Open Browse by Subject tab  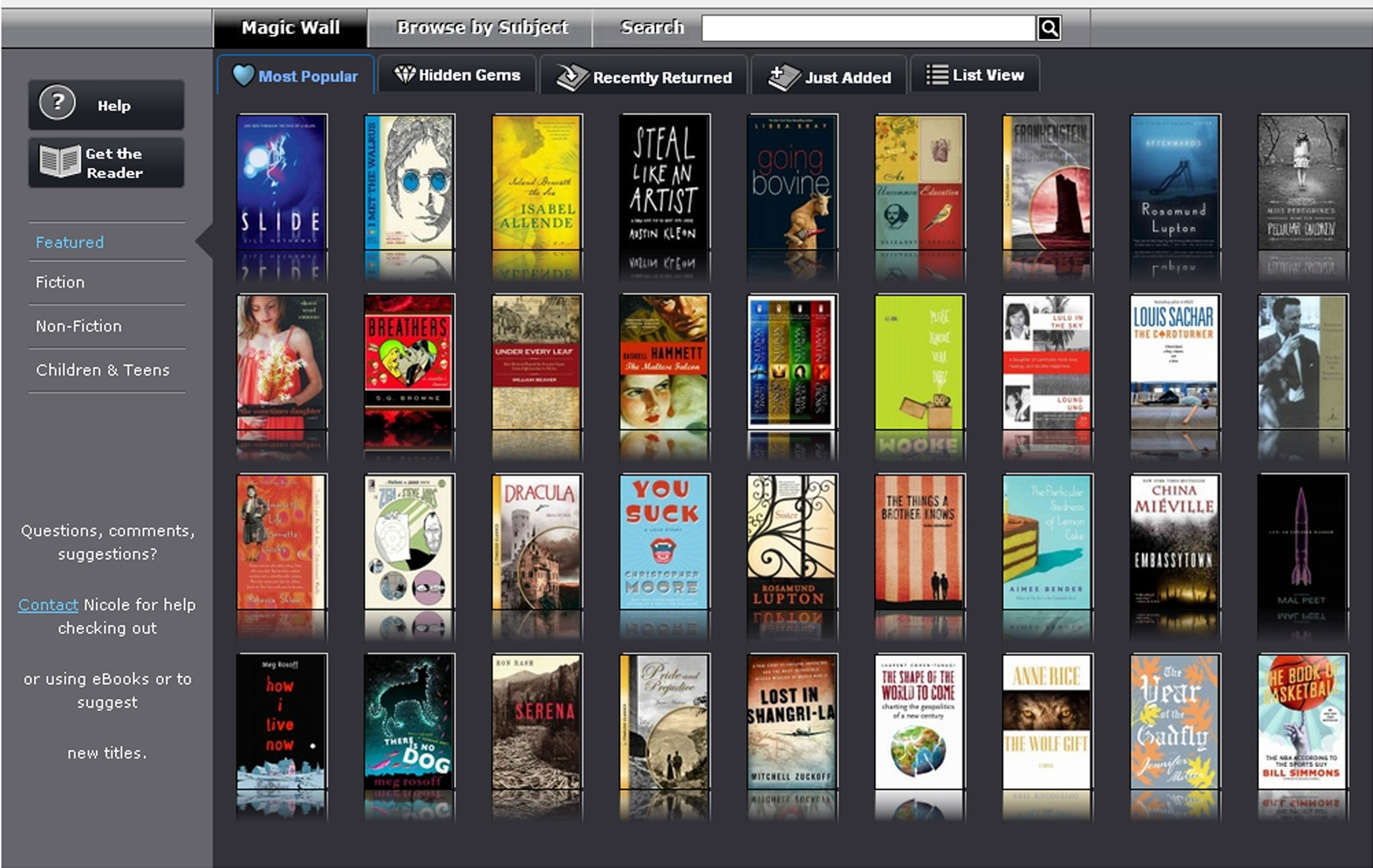482,28
